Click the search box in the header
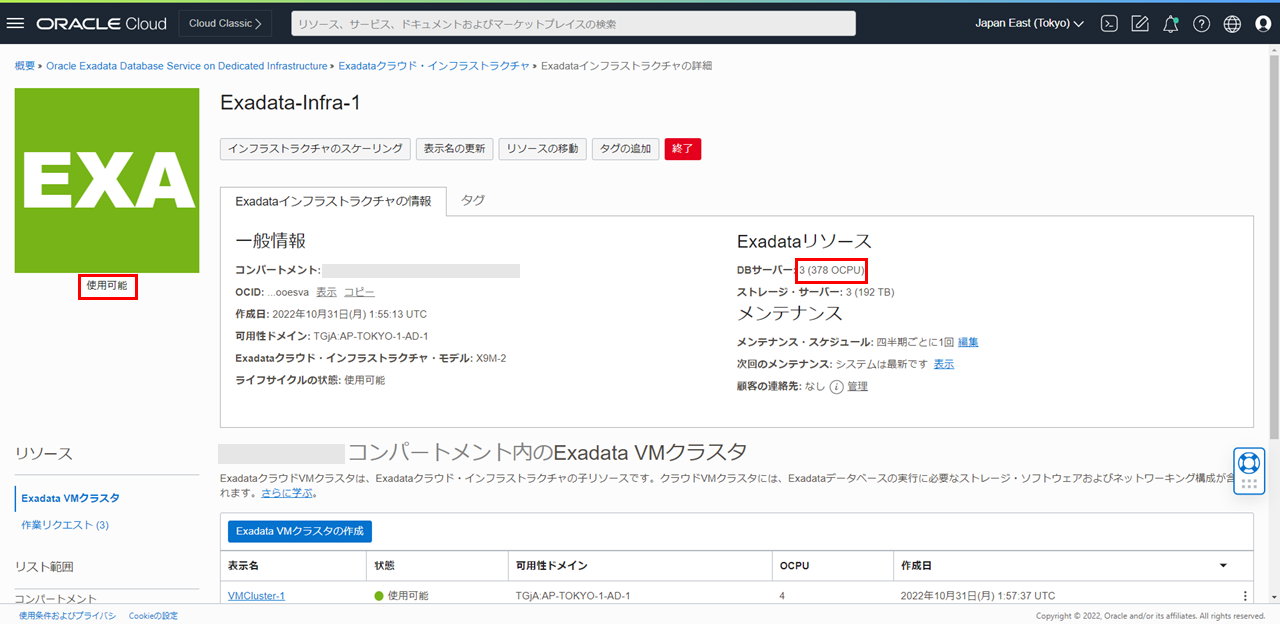 click(x=573, y=23)
